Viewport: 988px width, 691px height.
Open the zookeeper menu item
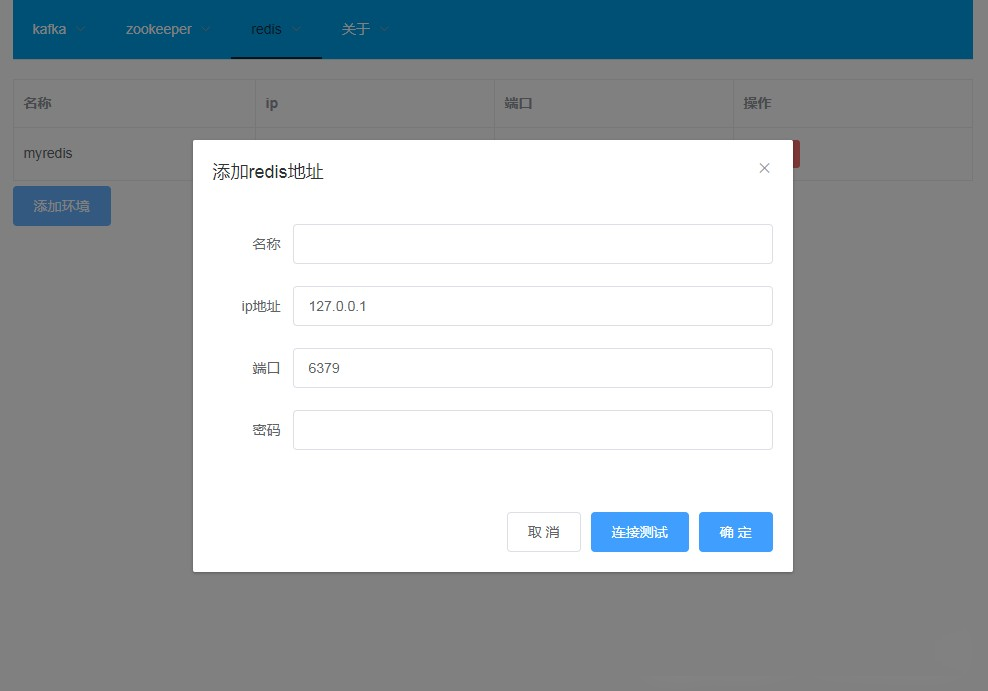(158, 29)
